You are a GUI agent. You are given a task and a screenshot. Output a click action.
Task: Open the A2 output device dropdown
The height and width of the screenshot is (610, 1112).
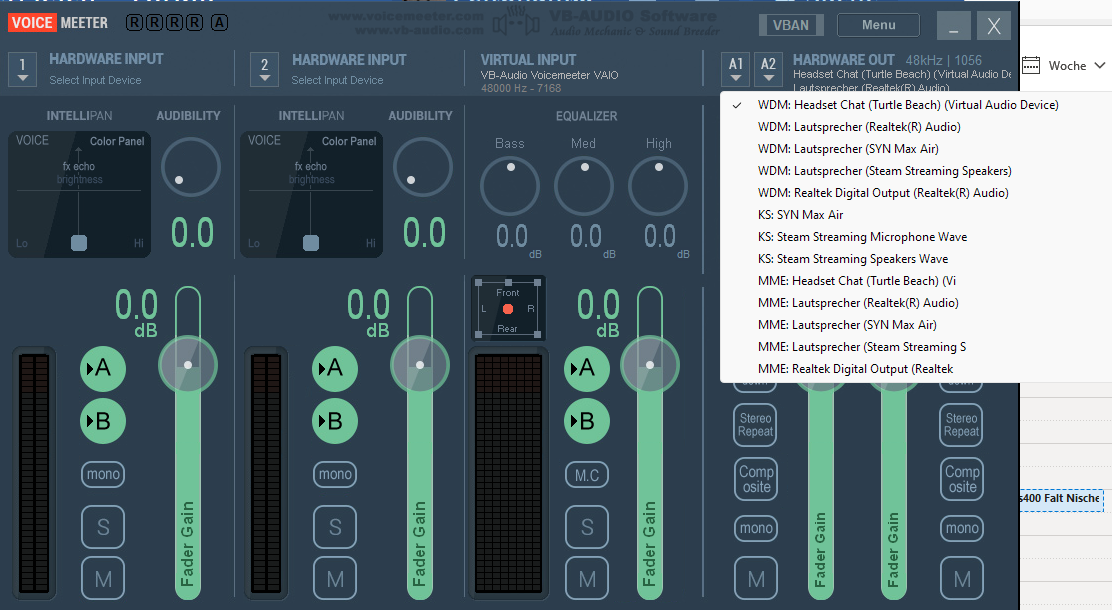click(768, 69)
